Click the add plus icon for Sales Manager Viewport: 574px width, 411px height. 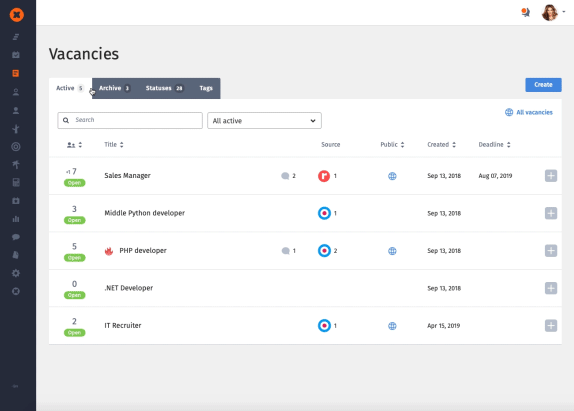(x=551, y=176)
